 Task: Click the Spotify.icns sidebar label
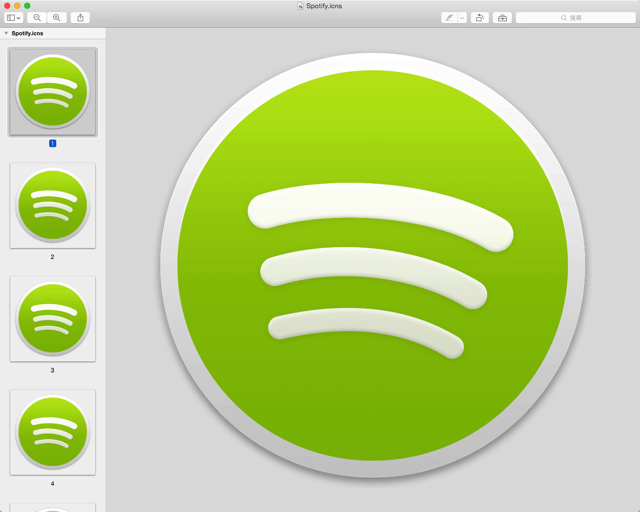(27, 33)
